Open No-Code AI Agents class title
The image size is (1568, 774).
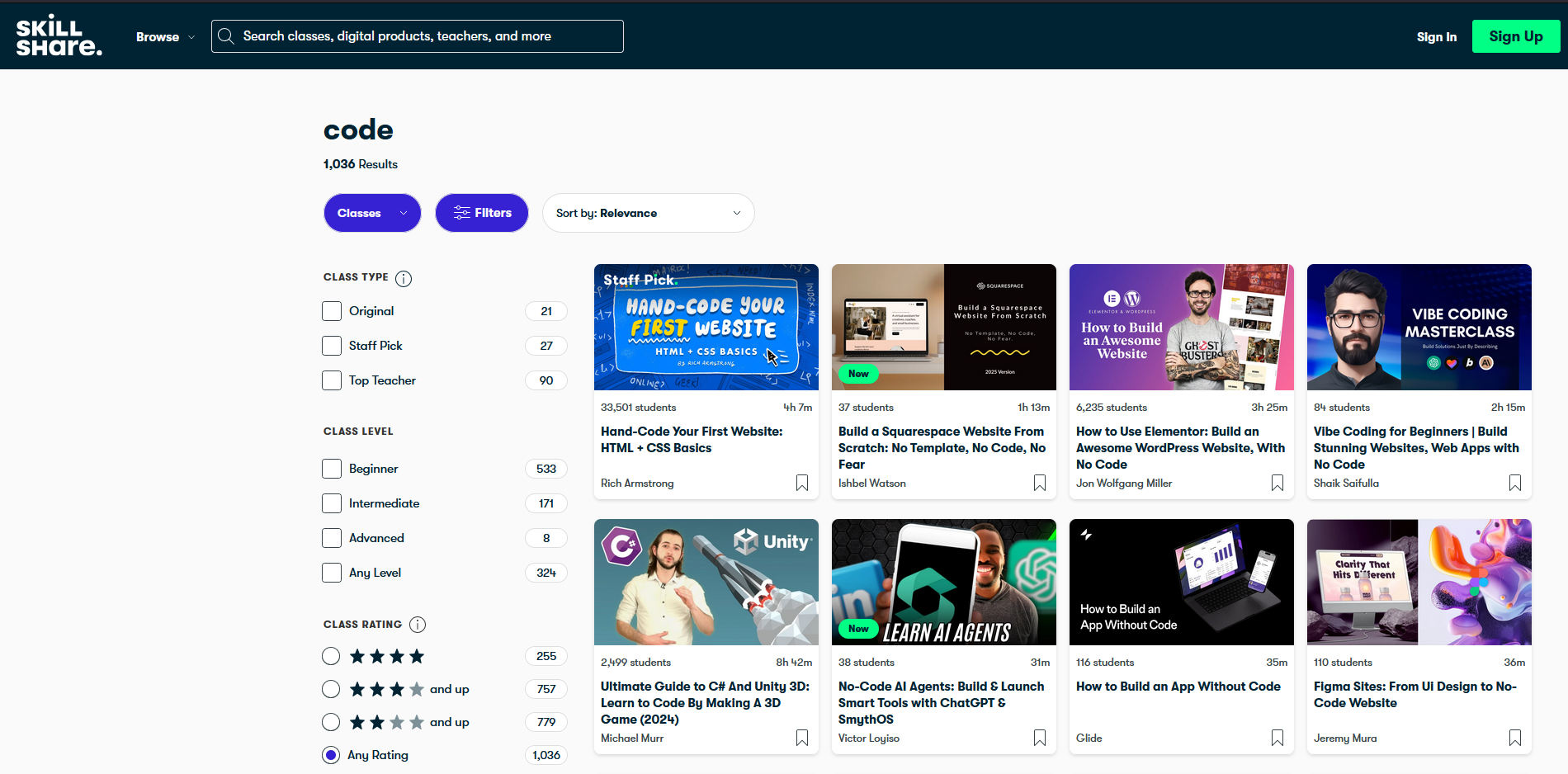pos(941,703)
